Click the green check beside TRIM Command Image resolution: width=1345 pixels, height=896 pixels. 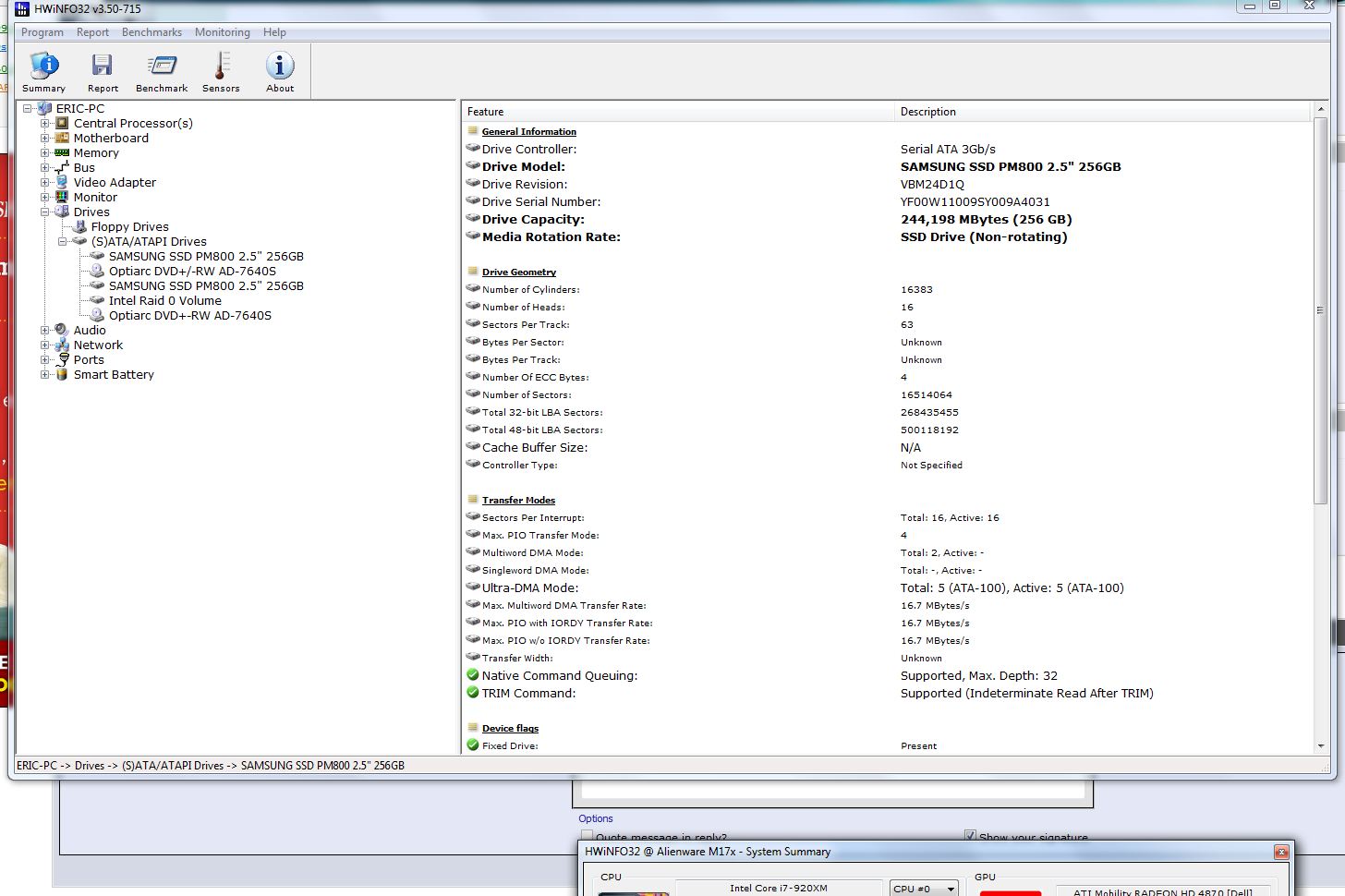pyautogui.click(x=473, y=693)
